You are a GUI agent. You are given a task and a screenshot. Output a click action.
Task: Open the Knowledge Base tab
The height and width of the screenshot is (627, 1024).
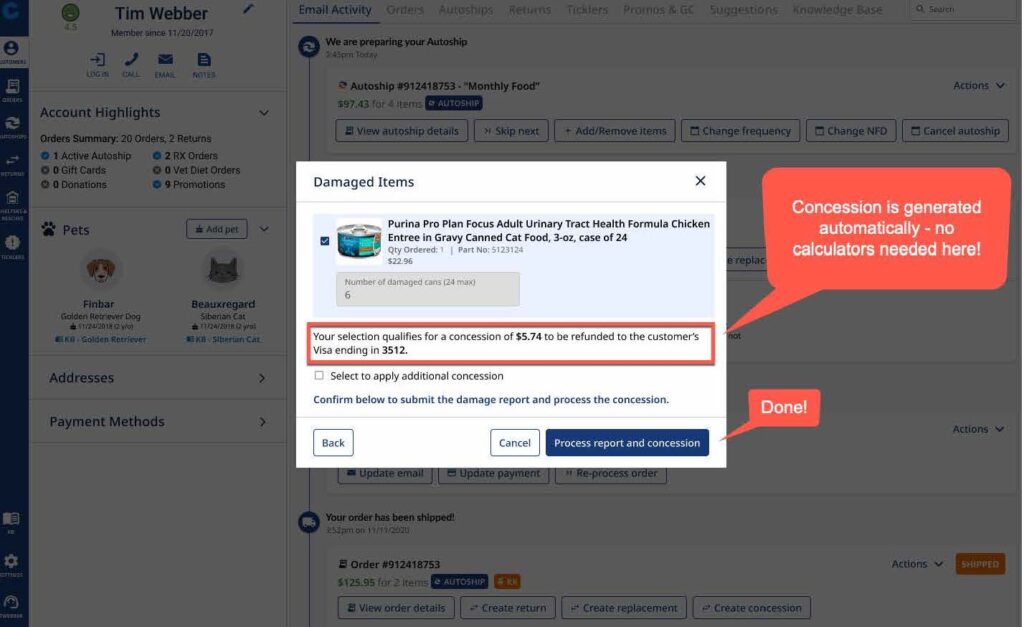[837, 10]
